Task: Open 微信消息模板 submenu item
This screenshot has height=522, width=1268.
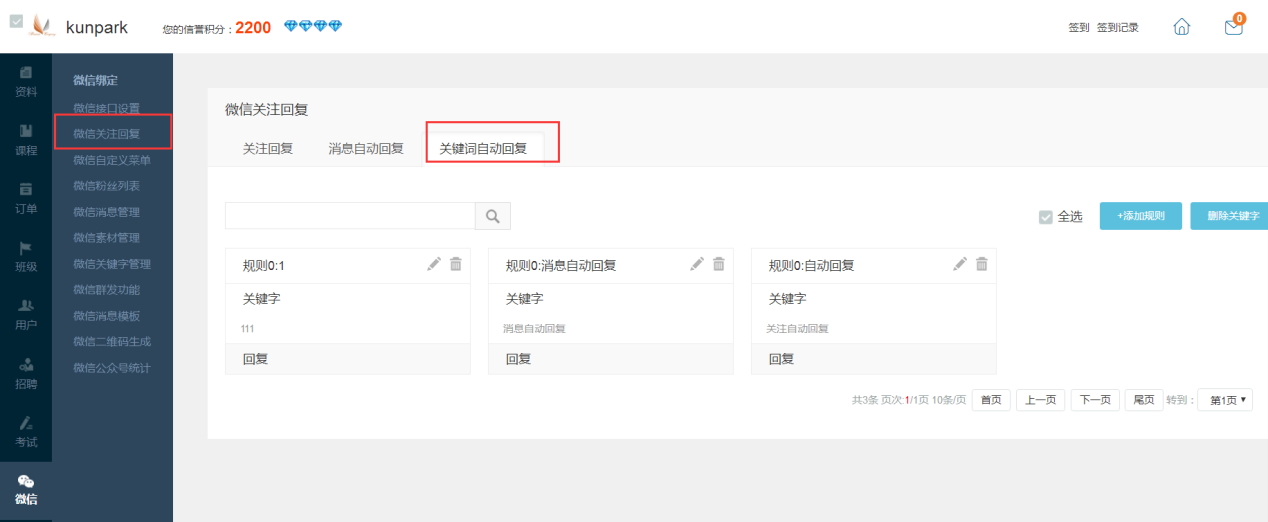Action: click(106, 316)
